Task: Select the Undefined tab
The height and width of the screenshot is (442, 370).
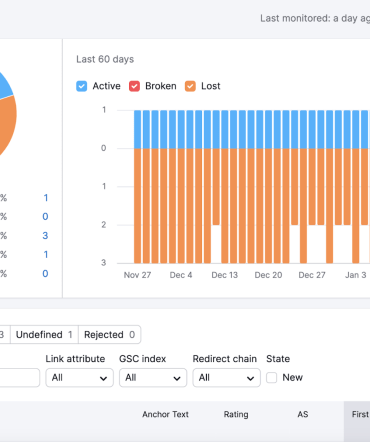Action: coord(44,334)
